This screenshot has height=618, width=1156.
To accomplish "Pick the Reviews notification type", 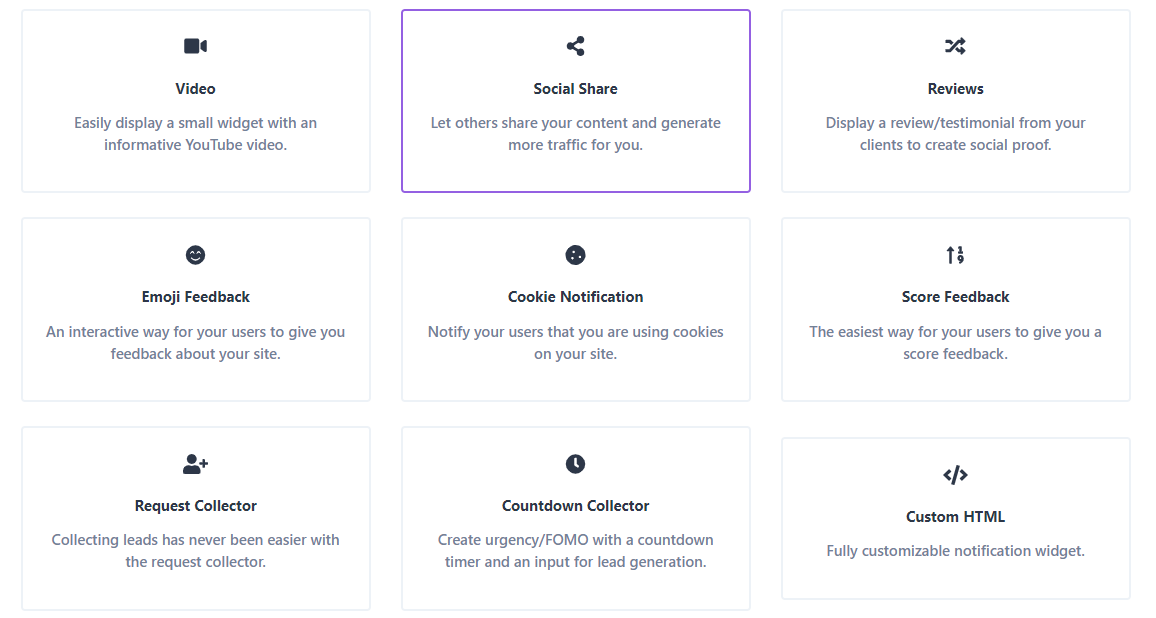I will tap(955, 89).
